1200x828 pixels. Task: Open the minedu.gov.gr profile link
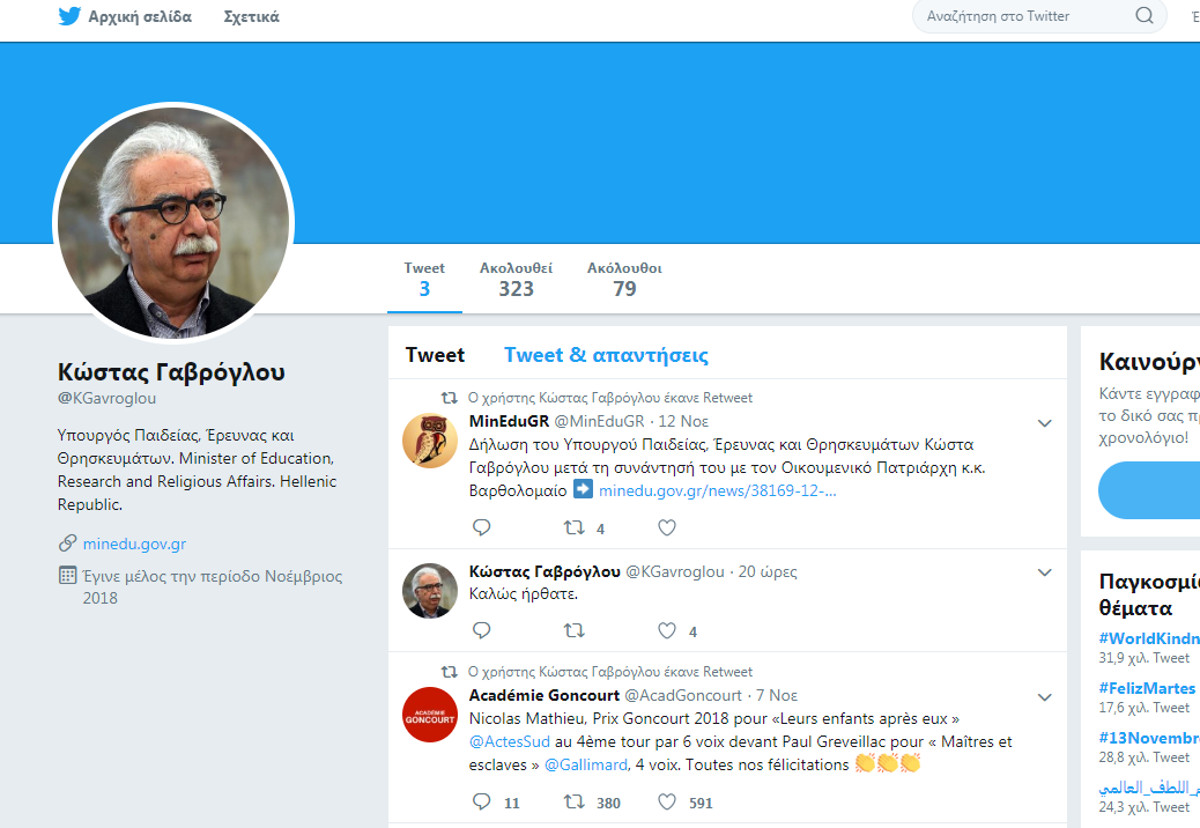134,544
